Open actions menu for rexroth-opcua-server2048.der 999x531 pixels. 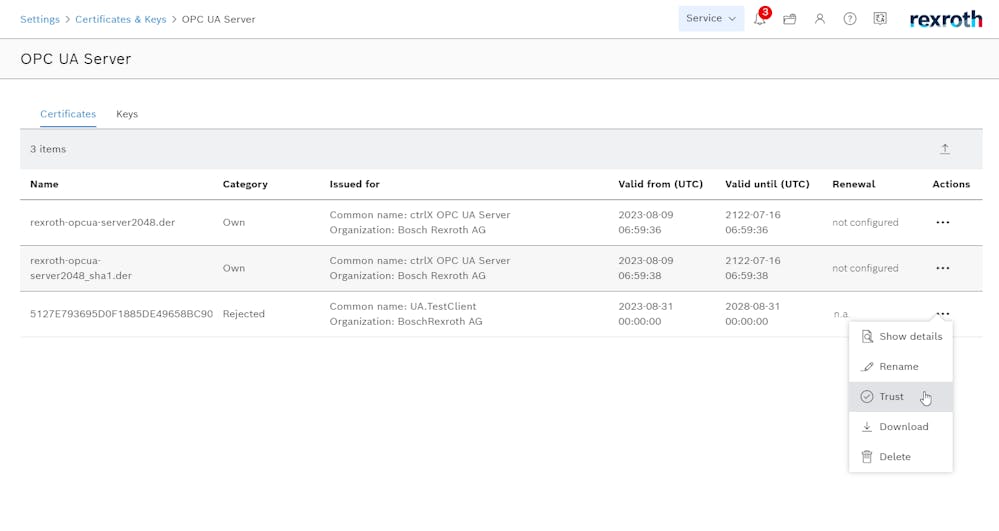[x=943, y=222]
